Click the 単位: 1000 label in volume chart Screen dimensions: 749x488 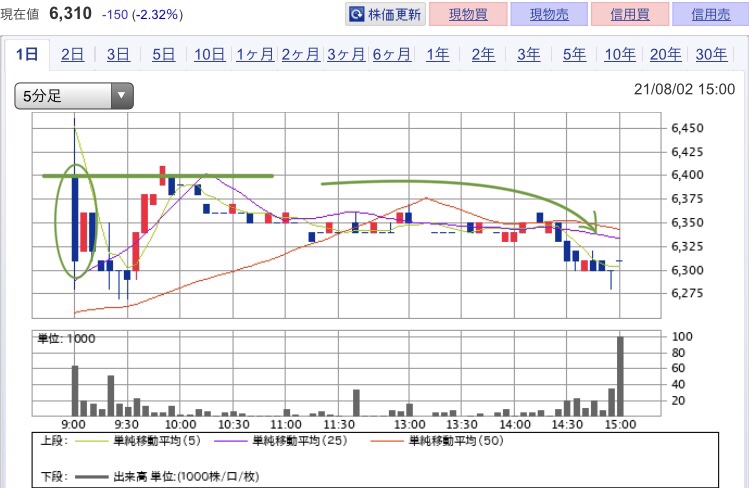pyautogui.click(x=66, y=339)
